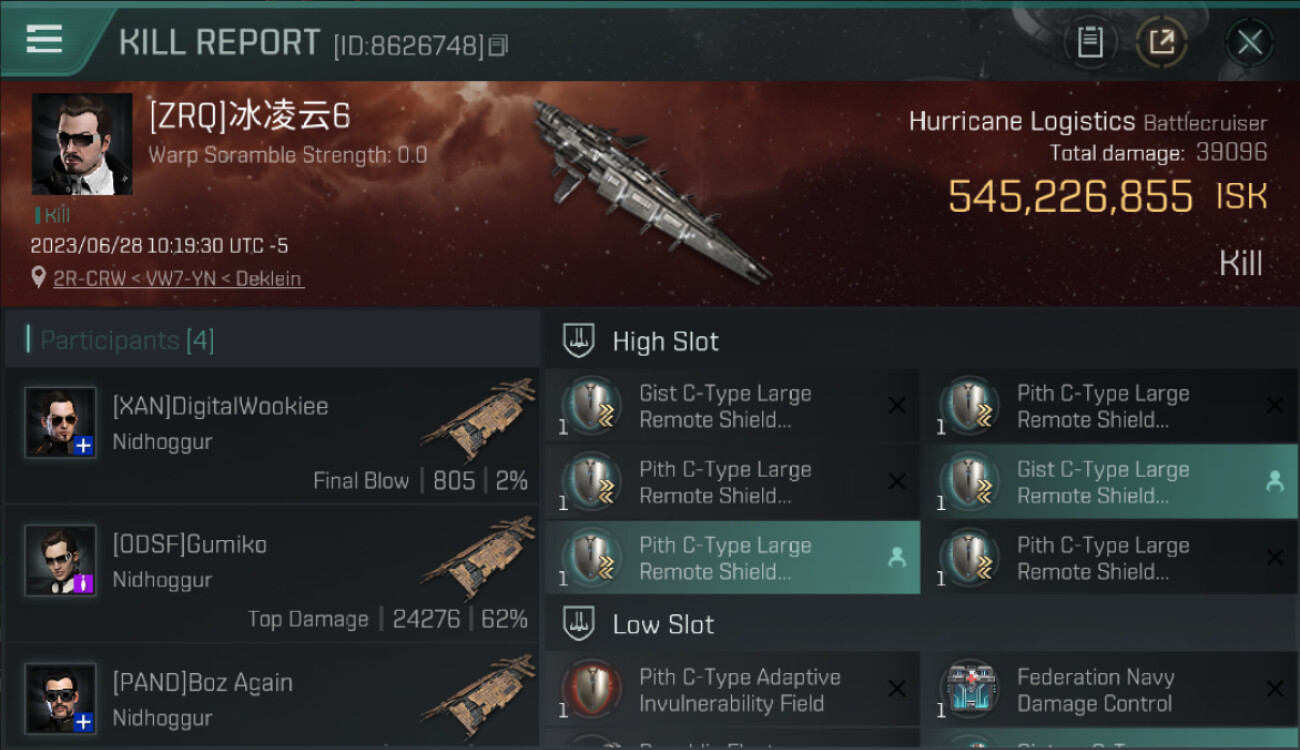Image resolution: width=1300 pixels, height=750 pixels.
Task: View Gumiko's character portrait
Action: click(x=61, y=560)
